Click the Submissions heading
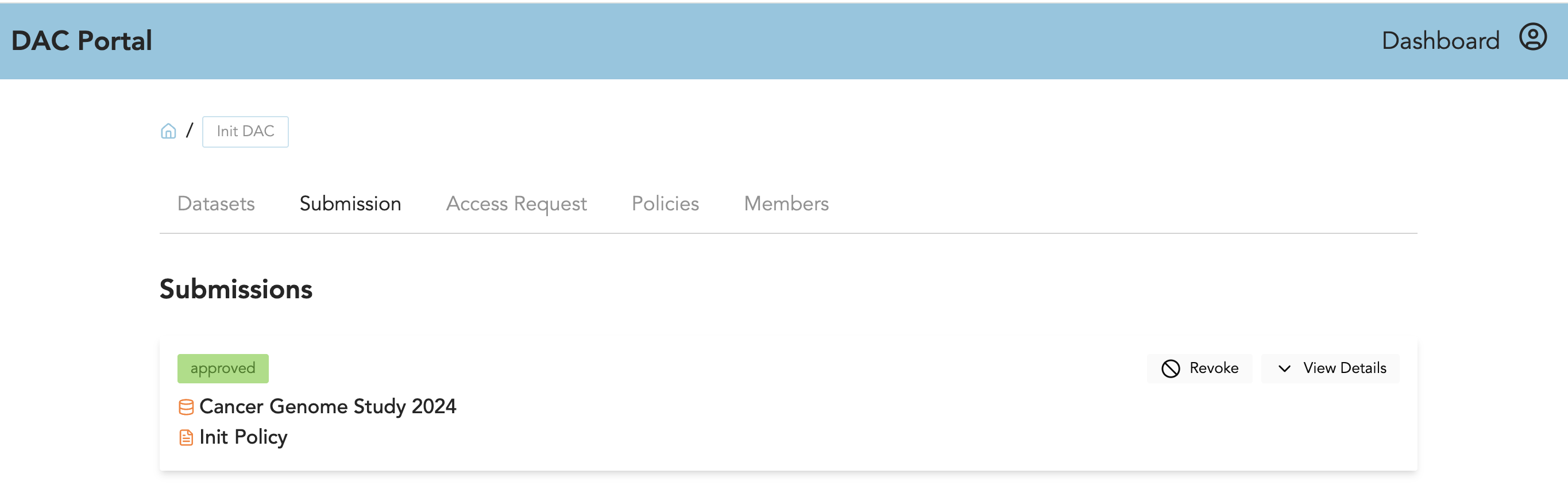This screenshot has height=500, width=1568. tap(235, 289)
